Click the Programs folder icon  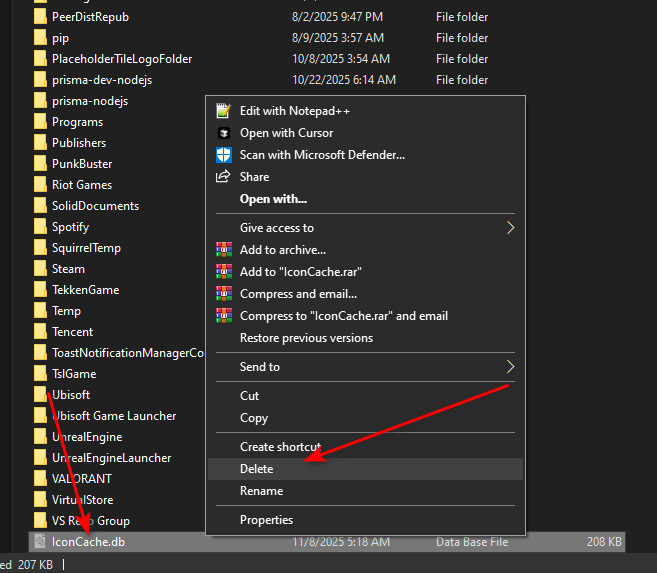[40, 122]
